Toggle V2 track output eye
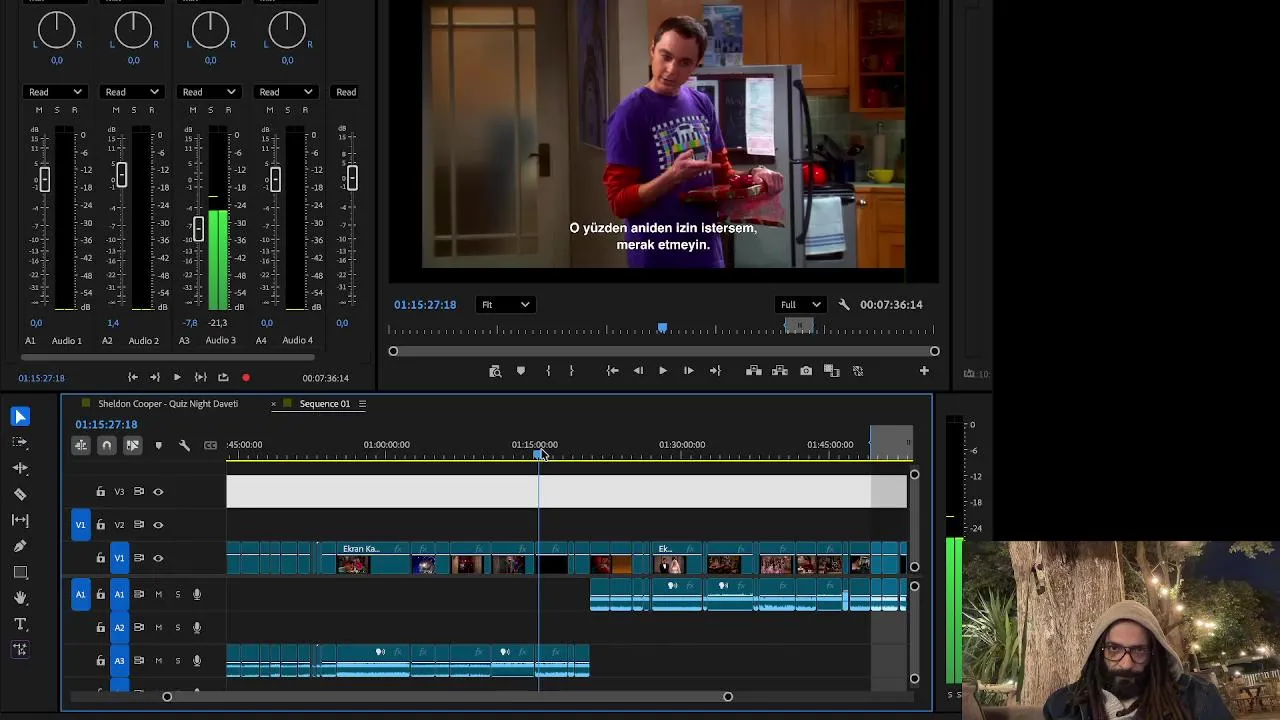 coord(158,525)
